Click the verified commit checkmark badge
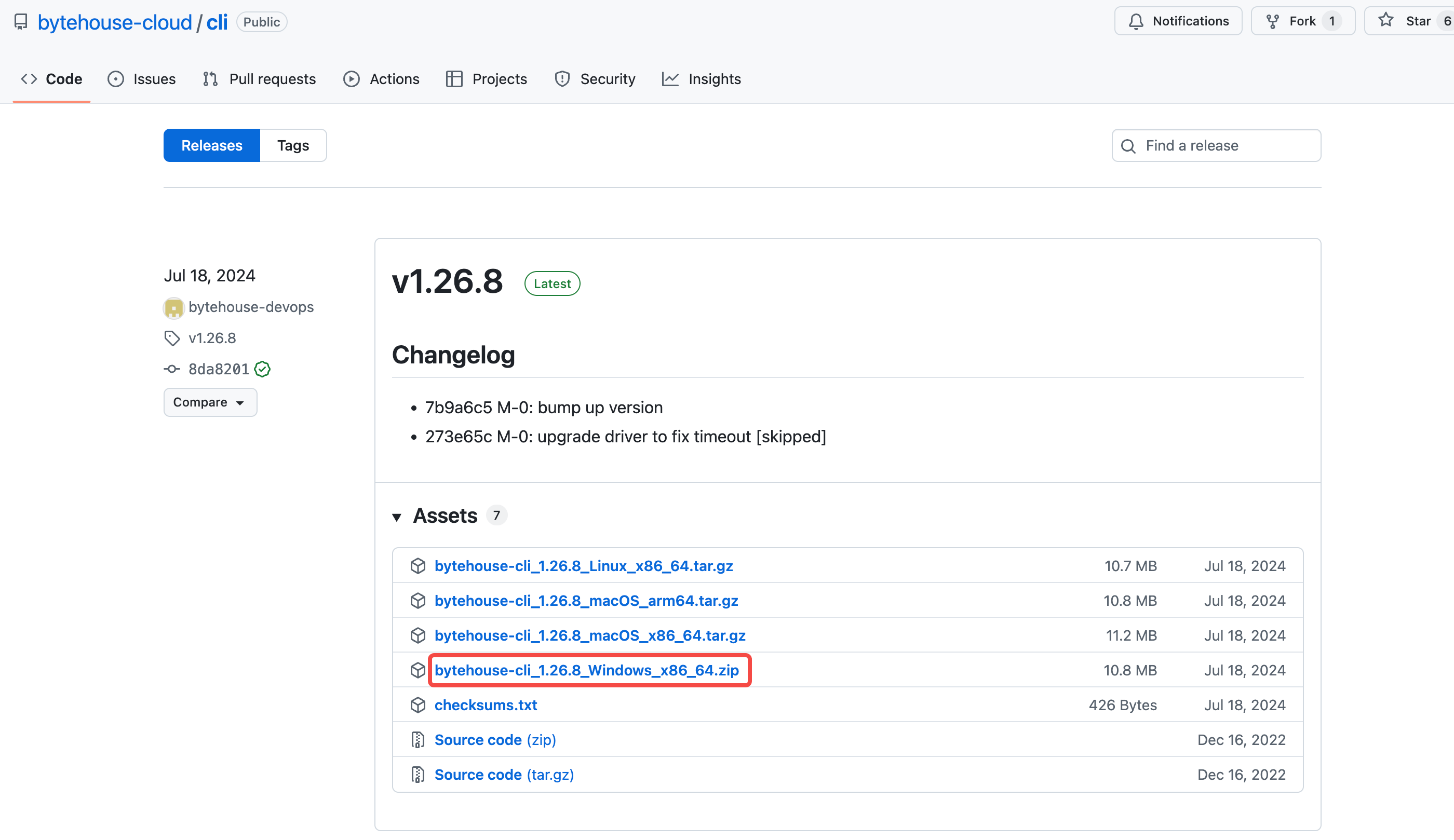 click(263, 369)
